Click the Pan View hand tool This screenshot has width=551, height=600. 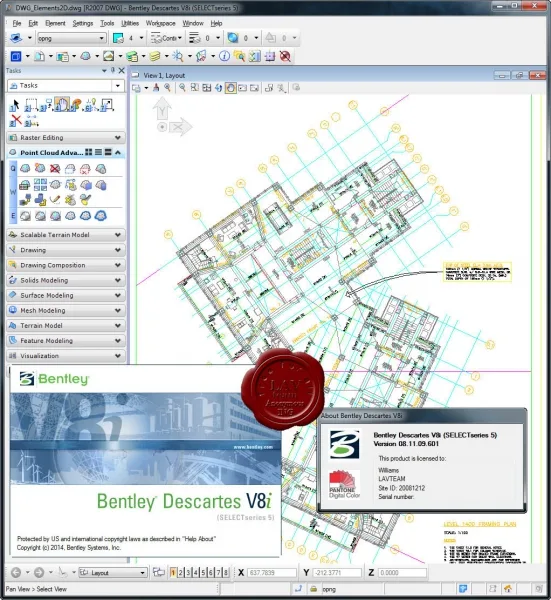coord(61,104)
